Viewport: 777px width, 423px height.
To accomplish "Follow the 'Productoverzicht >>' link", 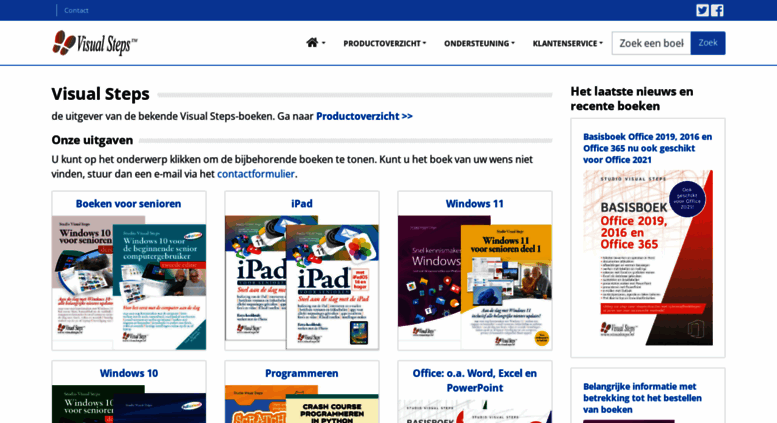I will tap(364, 116).
